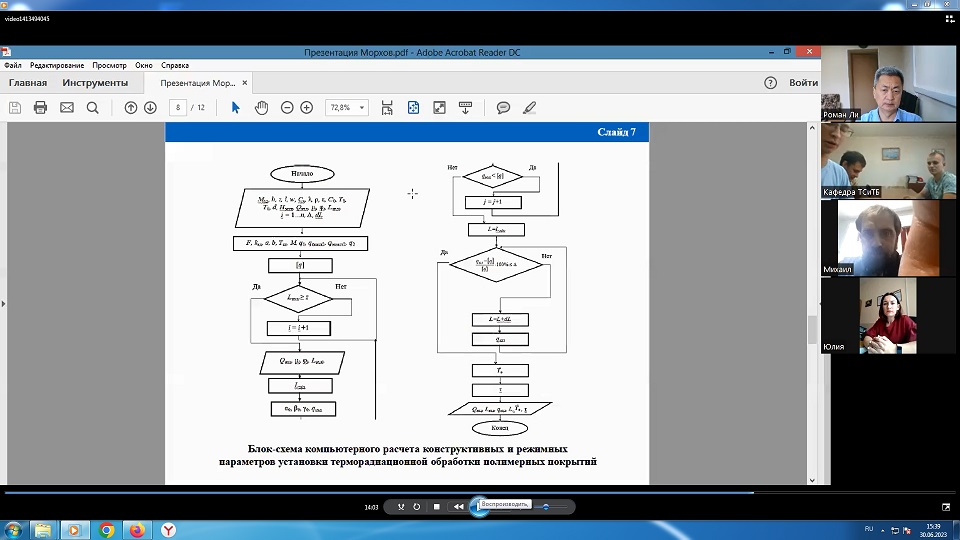Screen dimensions: 960x540
Task: Click the Print icon in Acrobat toolbar
Action: click(40, 108)
